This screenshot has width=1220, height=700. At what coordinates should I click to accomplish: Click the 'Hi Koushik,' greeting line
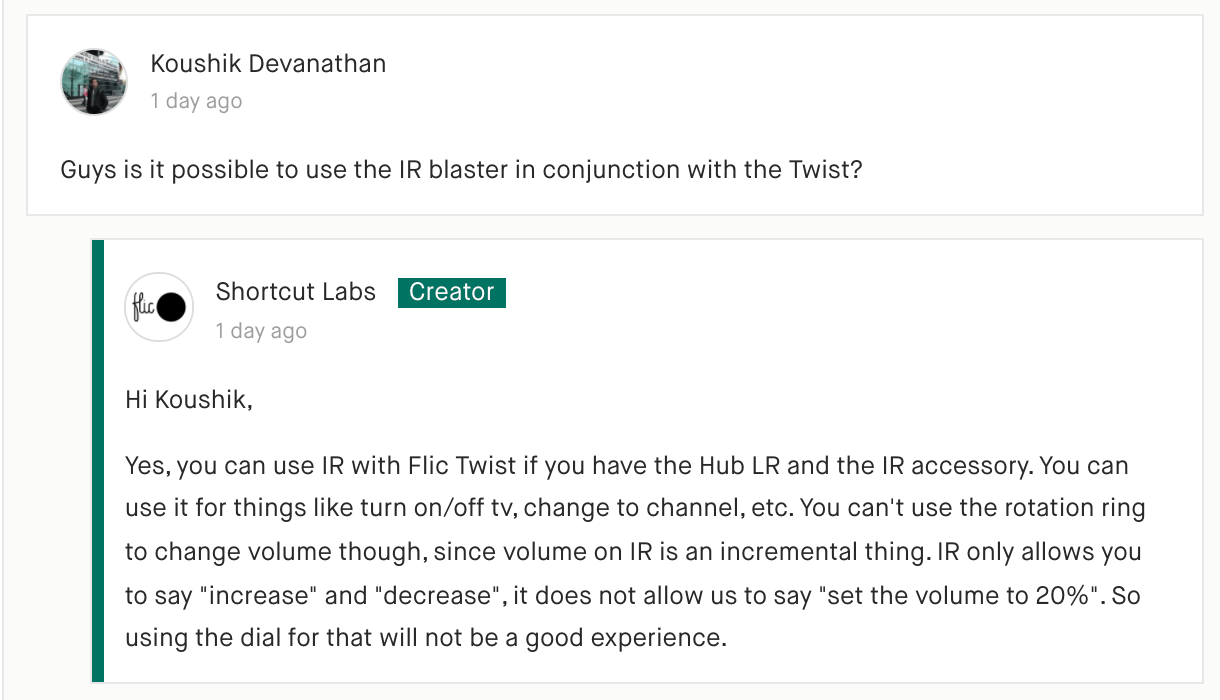point(189,401)
